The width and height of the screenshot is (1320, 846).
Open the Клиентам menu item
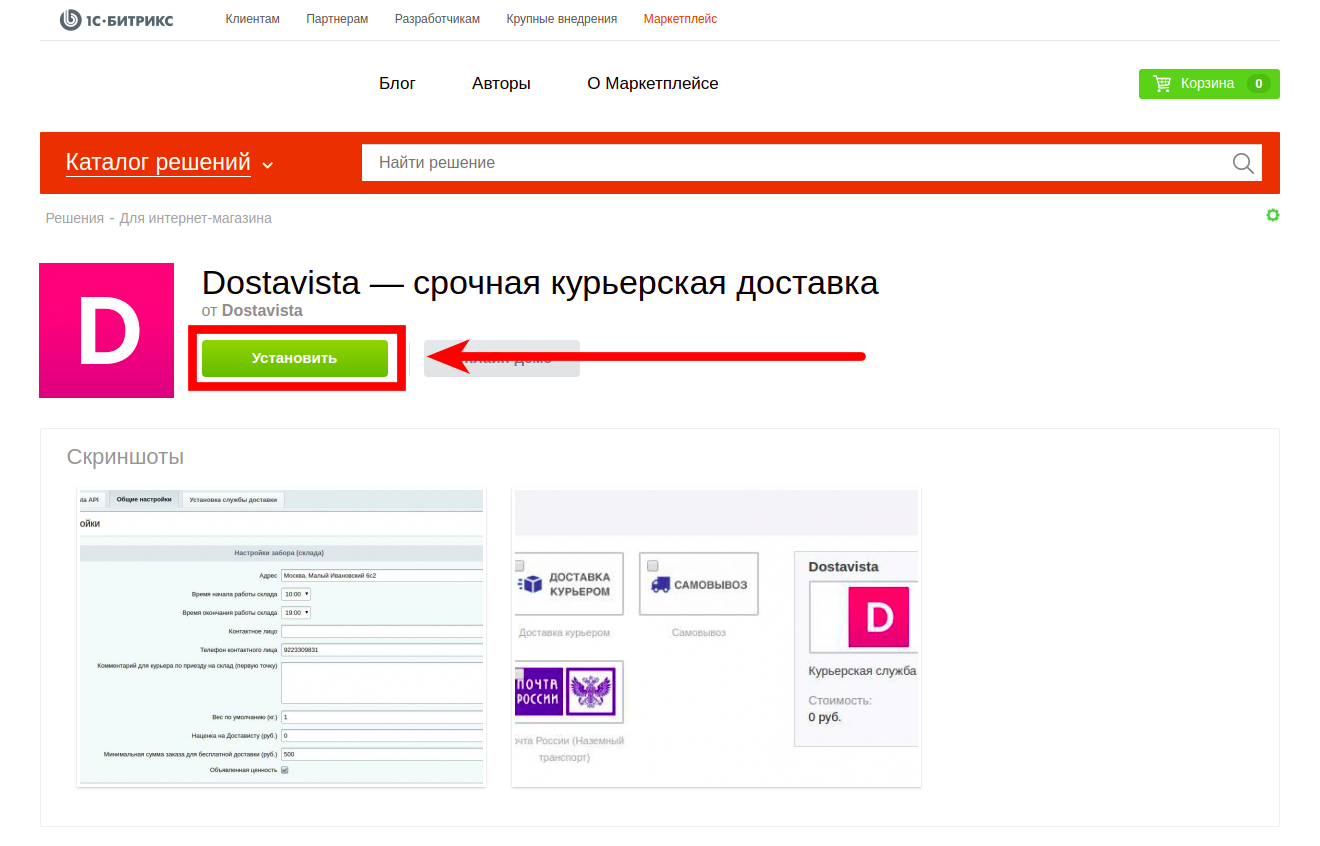[x=252, y=19]
